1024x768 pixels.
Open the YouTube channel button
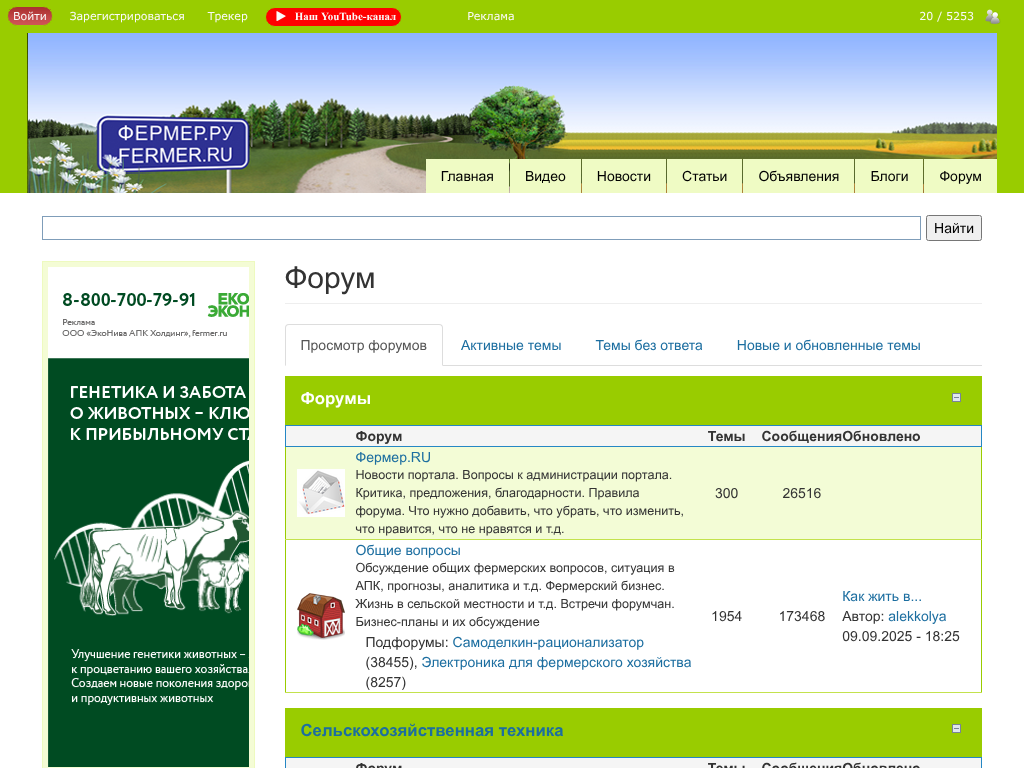(333, 16)
